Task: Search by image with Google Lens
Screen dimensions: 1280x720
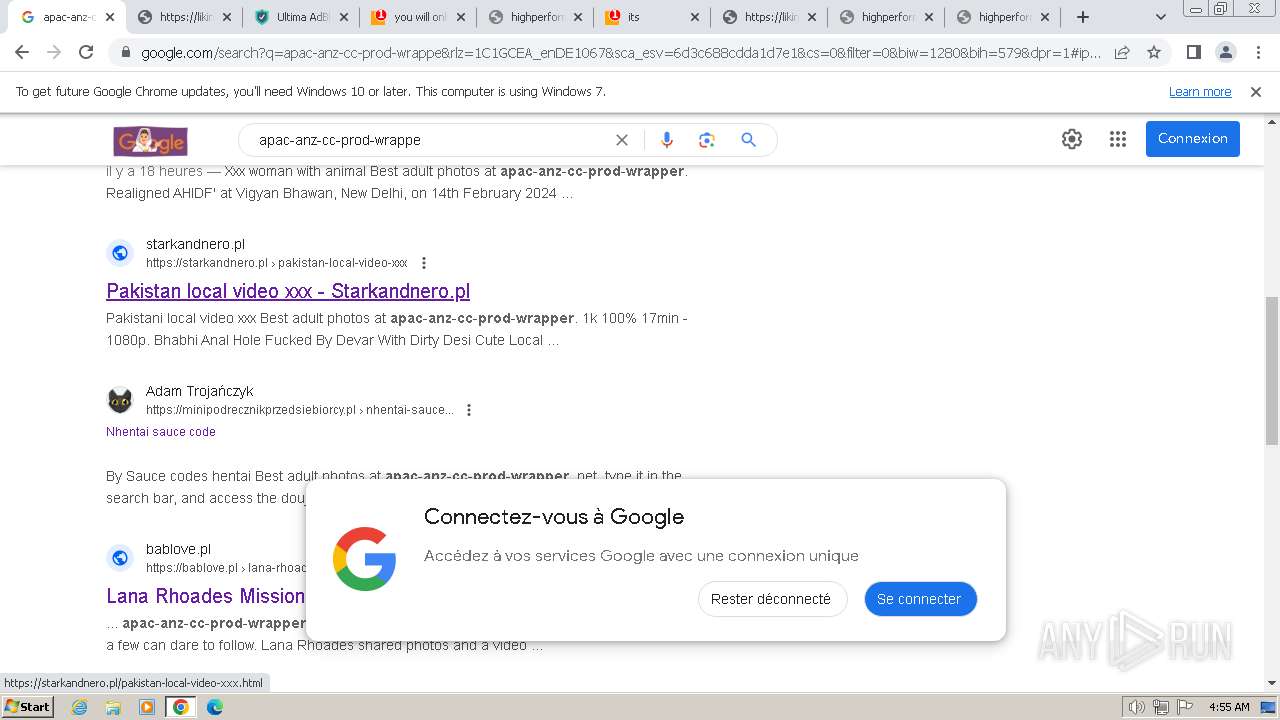Action: (x=707, y=140)
